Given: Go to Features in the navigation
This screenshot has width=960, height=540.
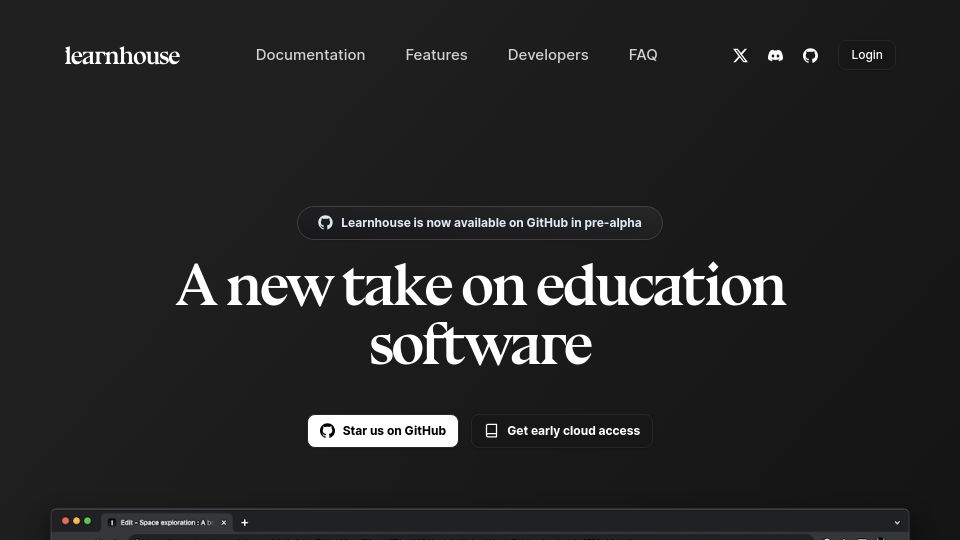Looking at the screenshot, I should click(x=437, y=55).
